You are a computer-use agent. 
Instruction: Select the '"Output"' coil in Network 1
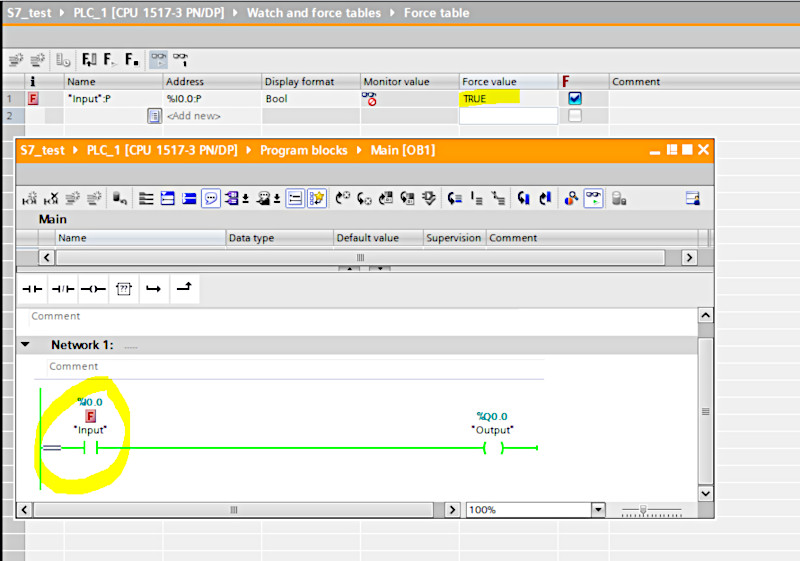click(493, 448)
